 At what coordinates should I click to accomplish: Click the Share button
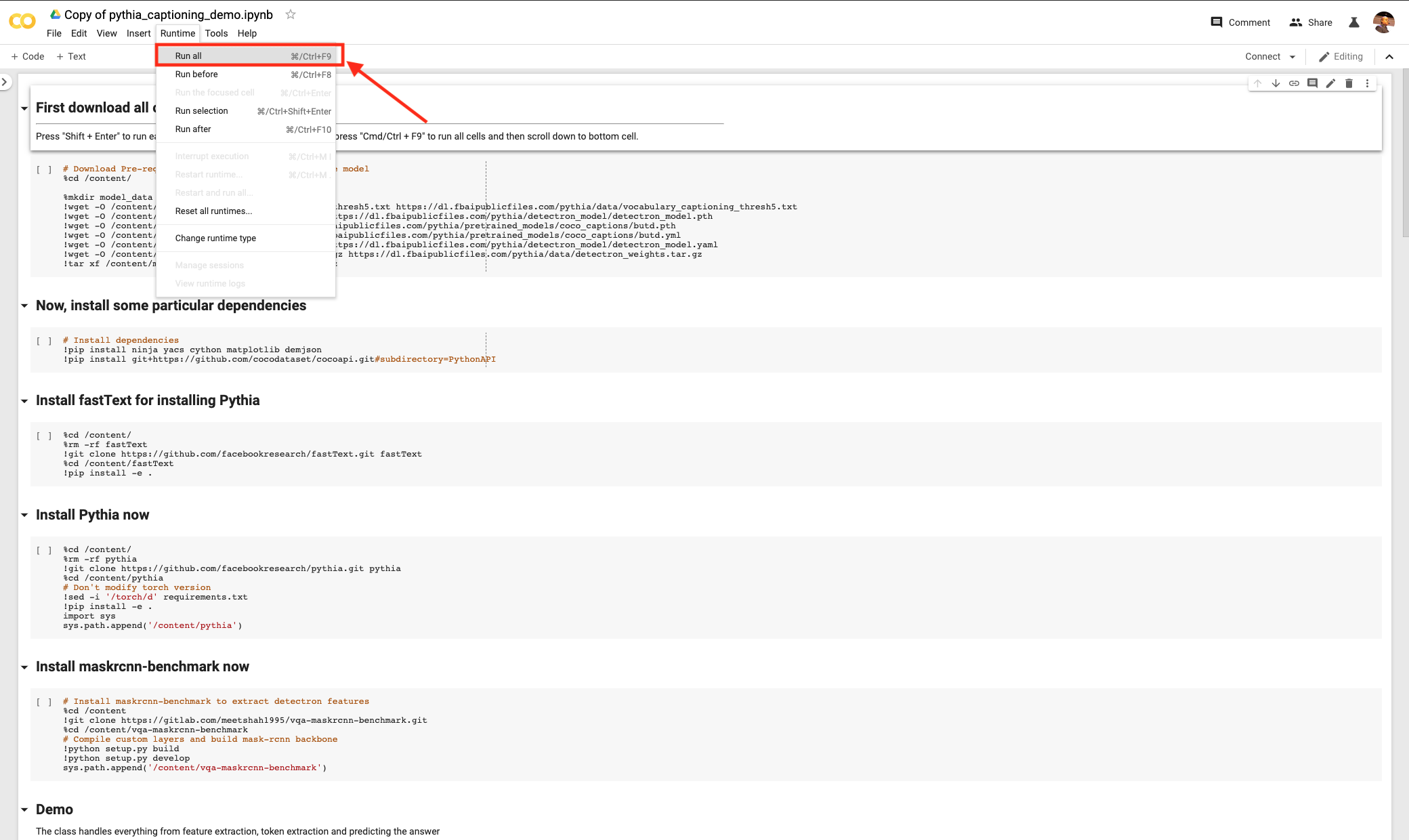coord(1311,22)
